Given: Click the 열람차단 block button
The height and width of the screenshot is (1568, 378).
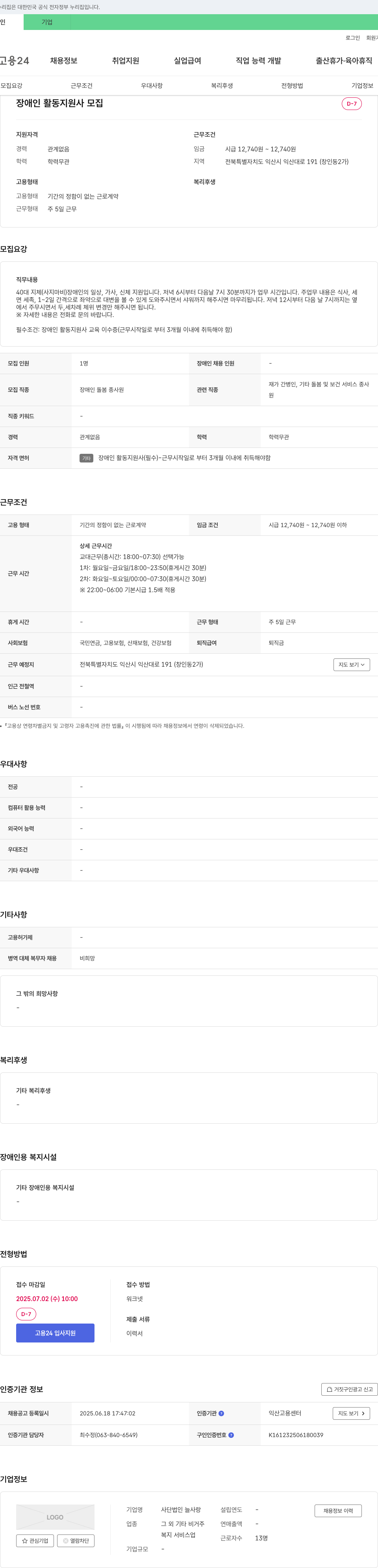Looking at the screenshot, I should (x=76, y=1541).
